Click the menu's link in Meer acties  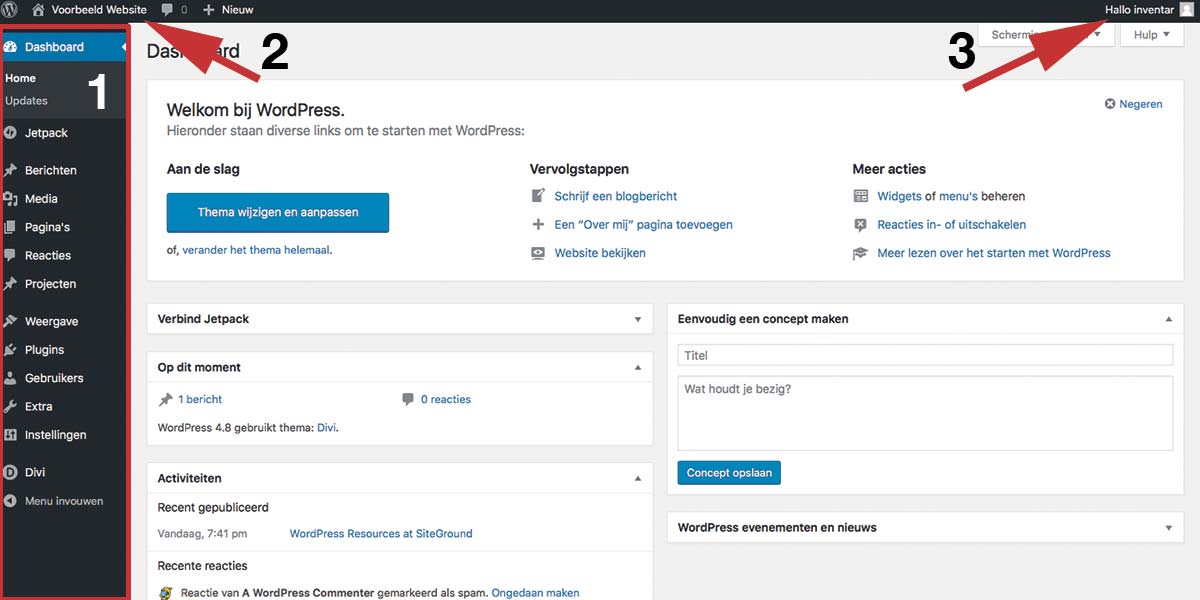coord(958,196)
